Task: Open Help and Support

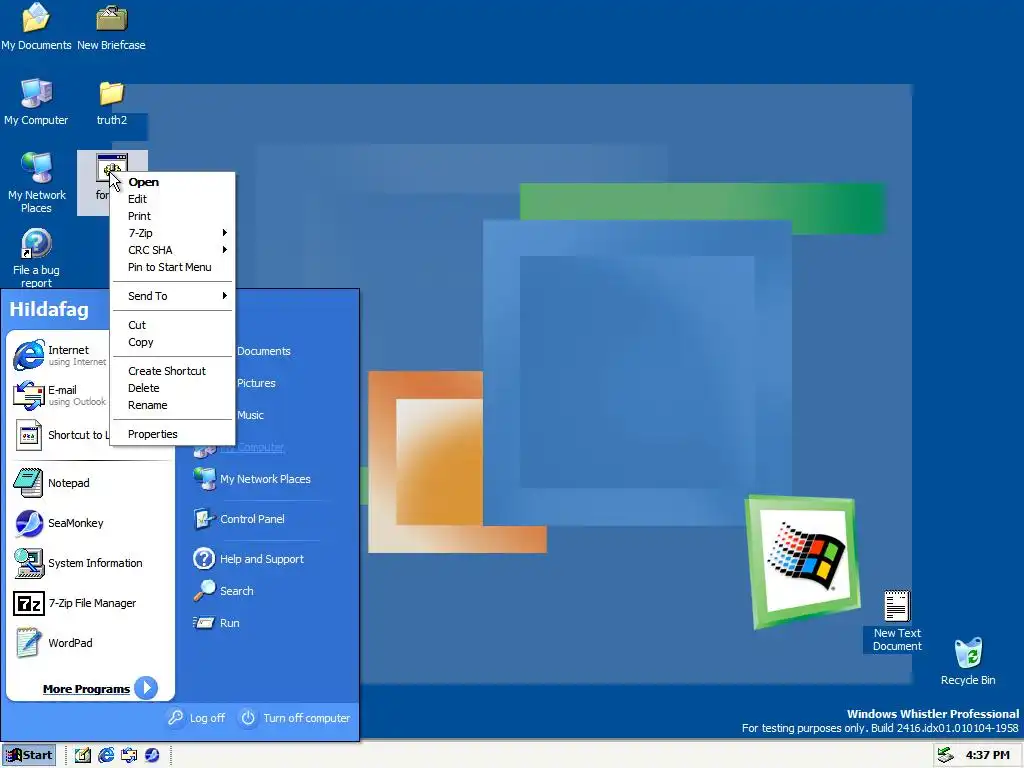Action: point(249,559)
